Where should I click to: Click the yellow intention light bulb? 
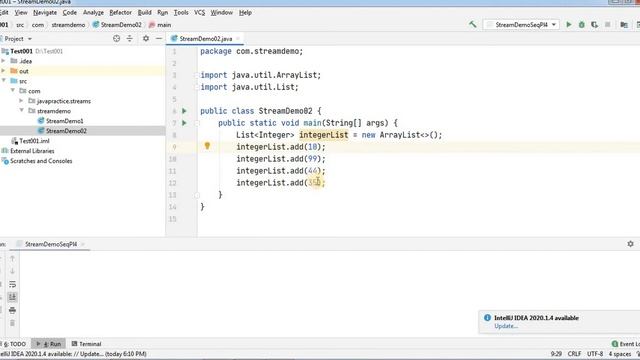pos(207,146)
